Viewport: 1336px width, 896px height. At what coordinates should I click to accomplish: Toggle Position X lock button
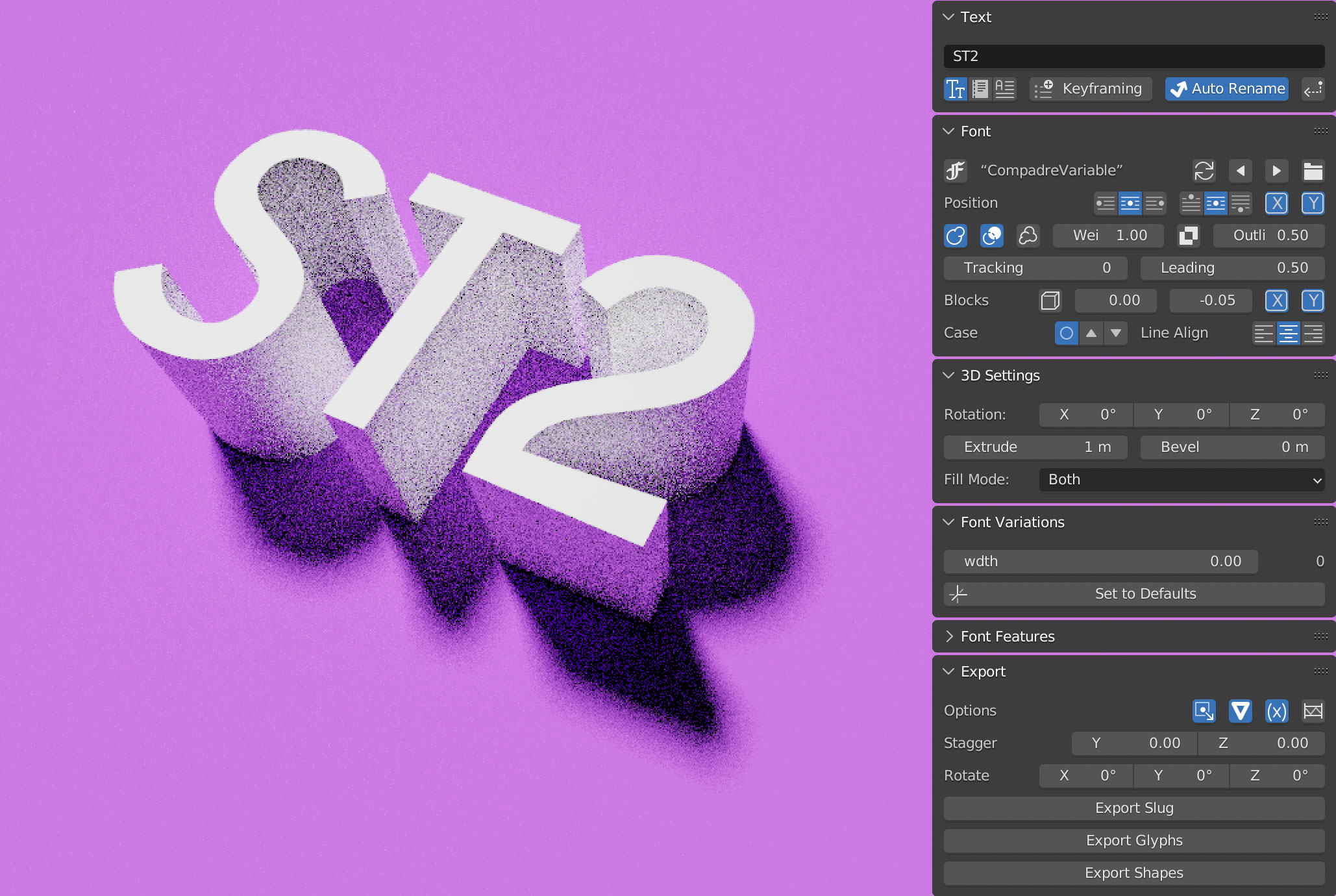(1276, 203)
